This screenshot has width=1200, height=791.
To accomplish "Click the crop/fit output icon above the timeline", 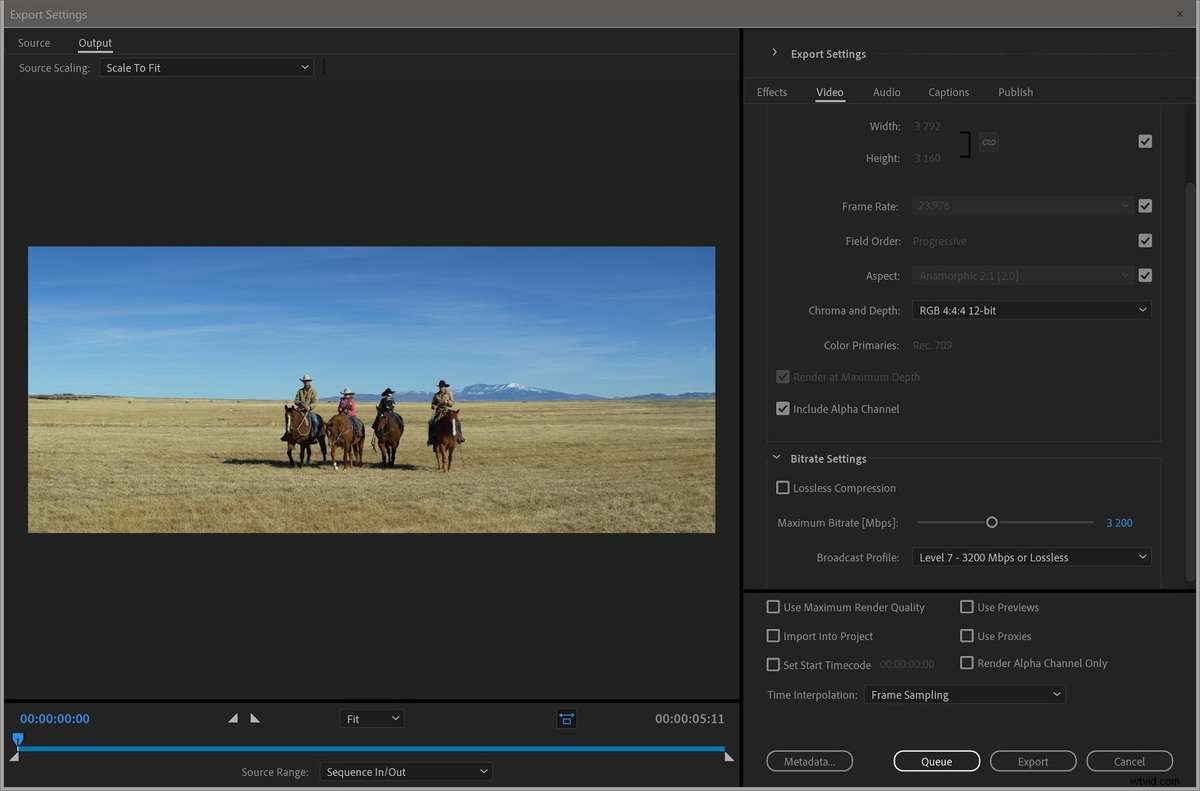I will pos(566,718).
